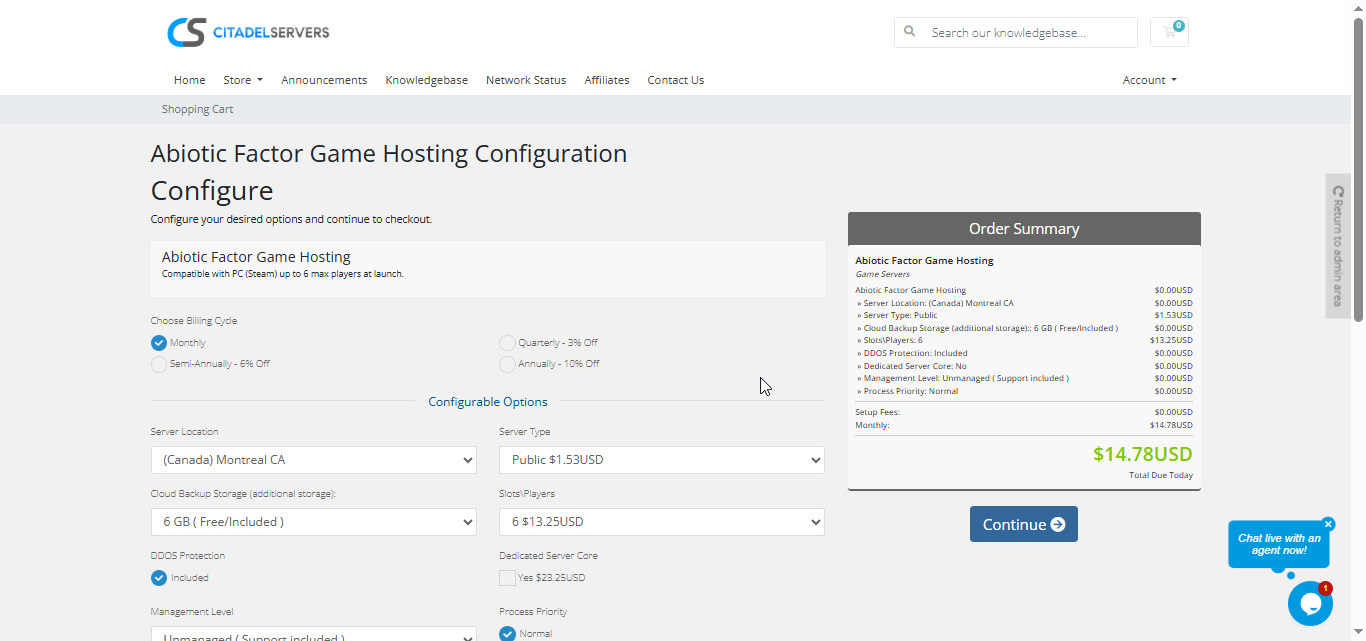1366x641 pixels.
Task: Choose Annually - 10% Off billing
Action: coord(508,364)
